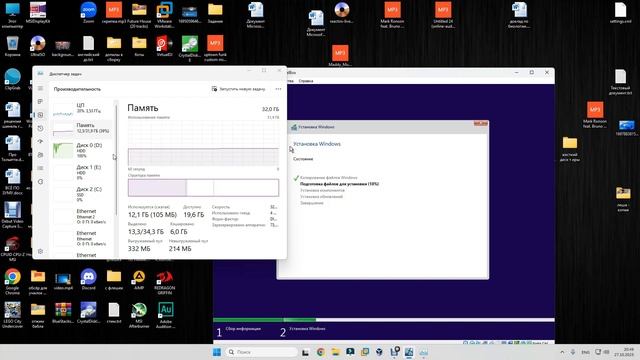Image resolution: width=640 pixels, height=360 pixels.
Task: Click the '6,0 ГБ' cached value
Action: pos(179,232)
